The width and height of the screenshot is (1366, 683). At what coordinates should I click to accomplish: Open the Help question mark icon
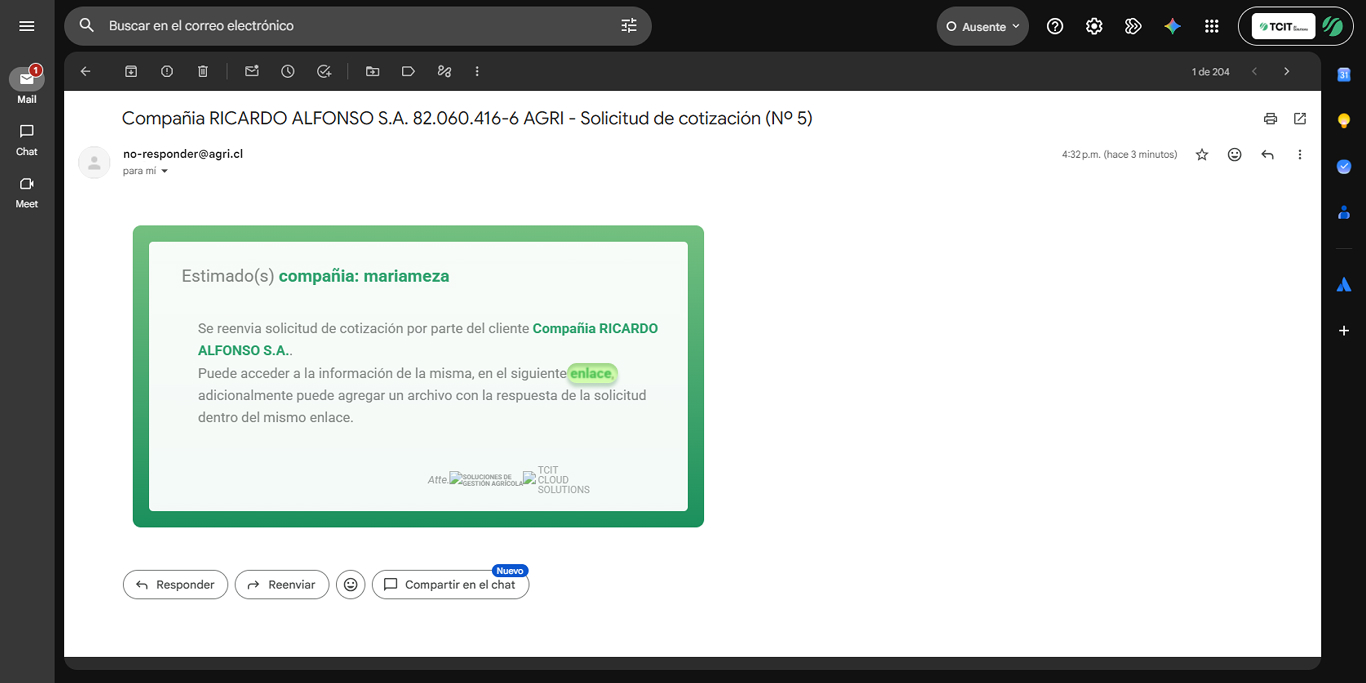coord(1055,27)
